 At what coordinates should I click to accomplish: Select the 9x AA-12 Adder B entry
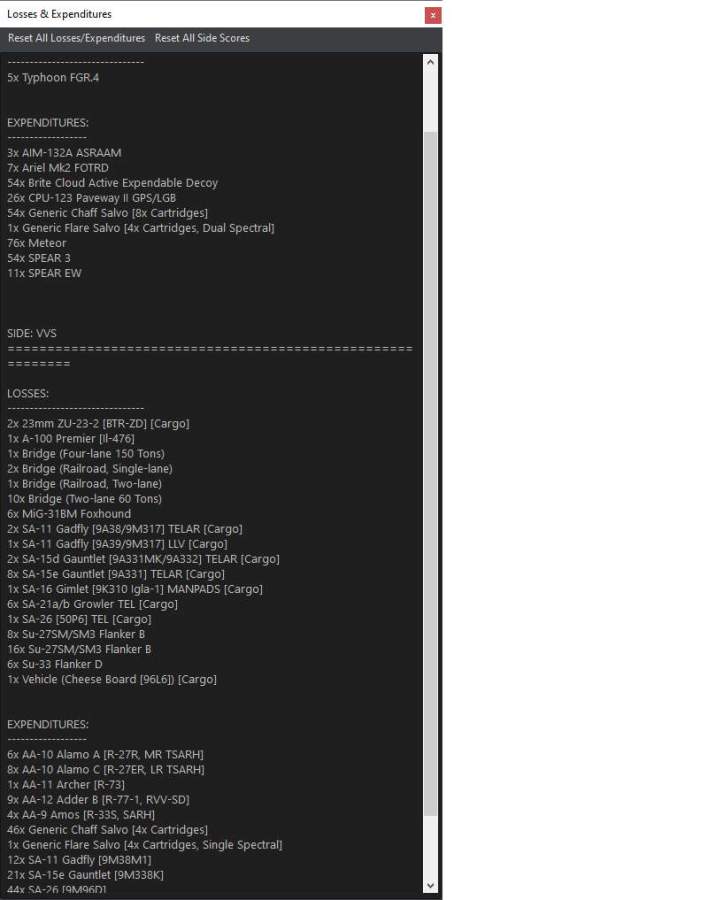(98, 799)
